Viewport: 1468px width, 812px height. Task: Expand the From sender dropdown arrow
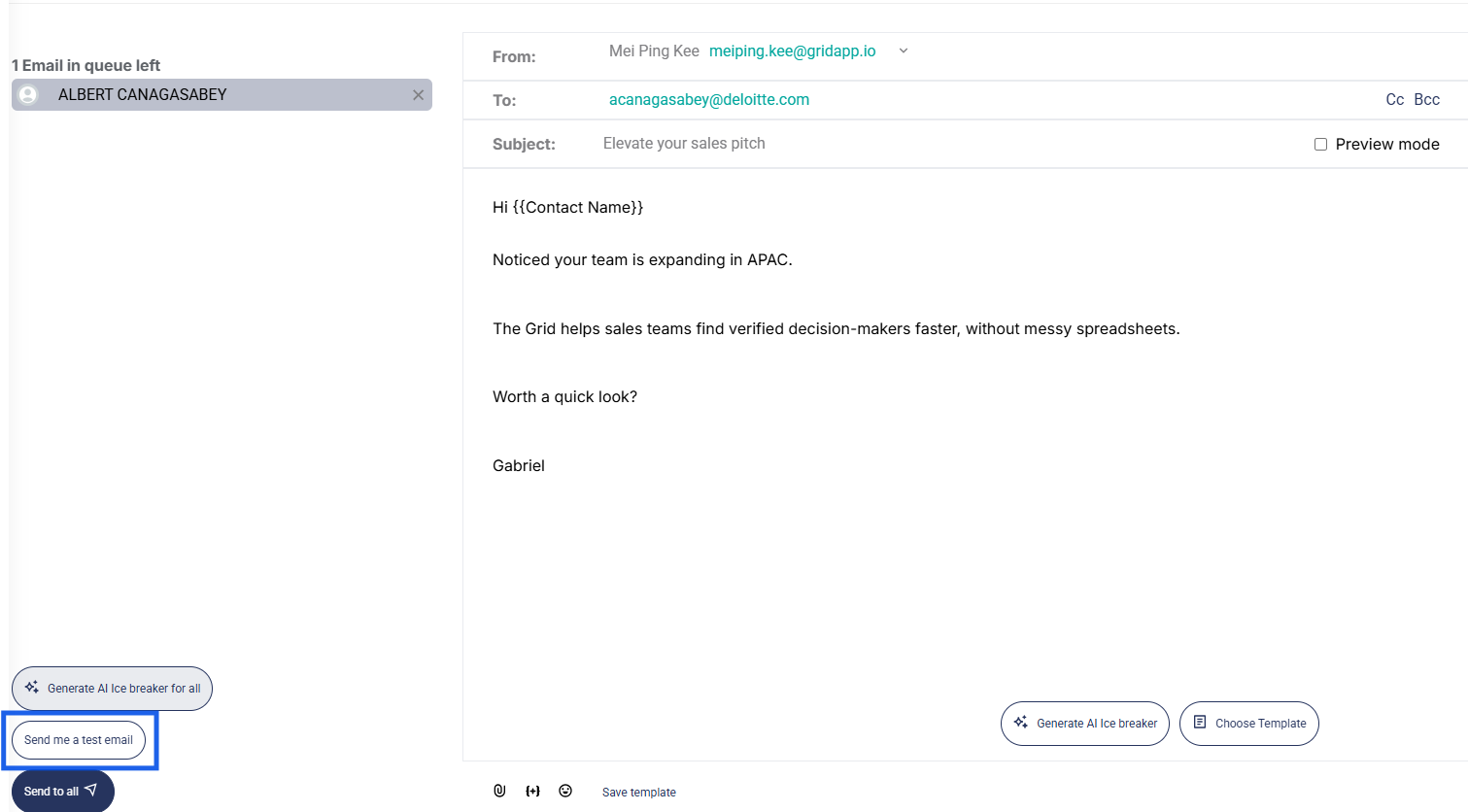point(904,51)
